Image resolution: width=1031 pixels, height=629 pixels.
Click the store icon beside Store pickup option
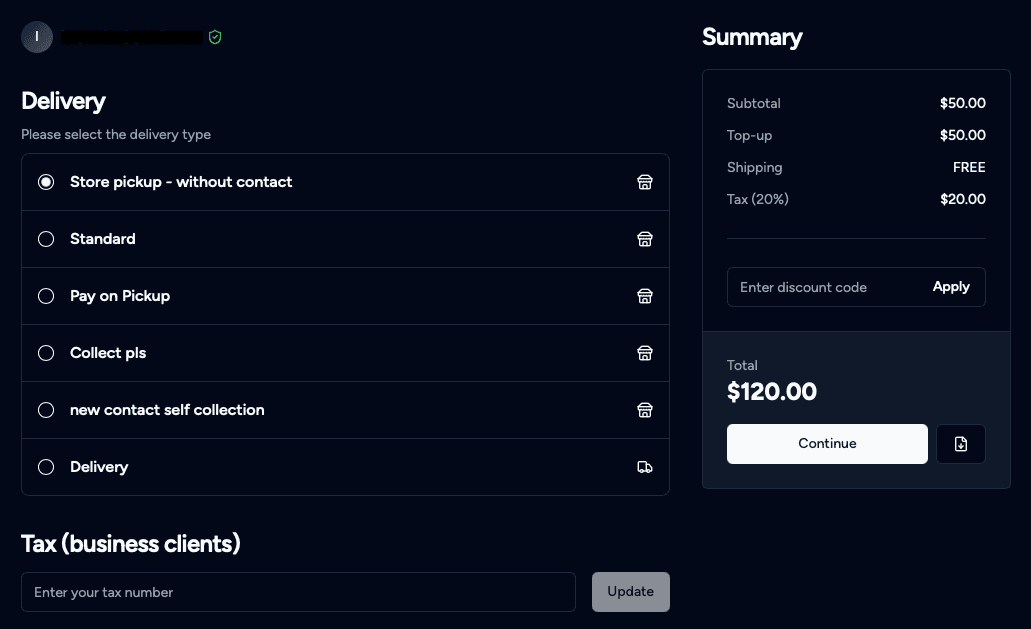pyautogui.click(x=645, y=182)
